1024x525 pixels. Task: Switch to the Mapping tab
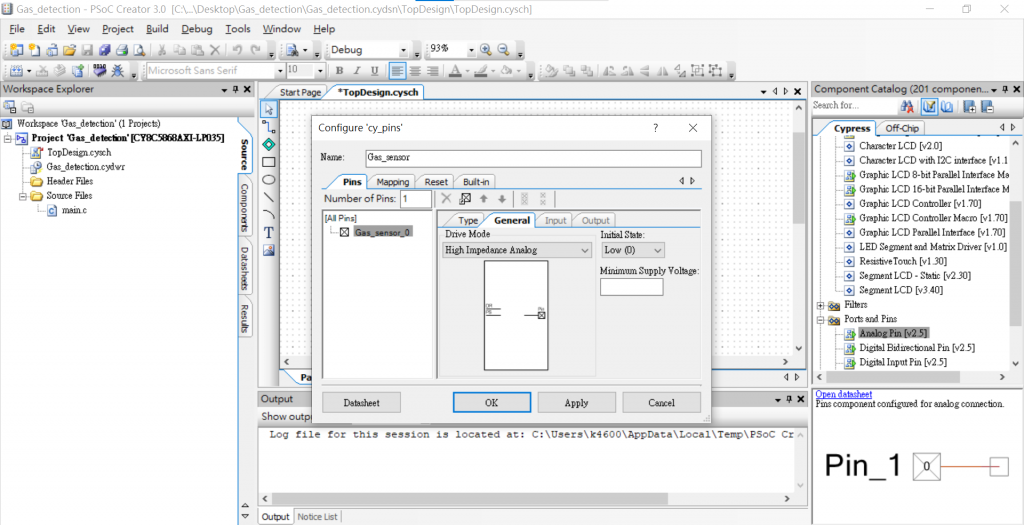point(392,182)
